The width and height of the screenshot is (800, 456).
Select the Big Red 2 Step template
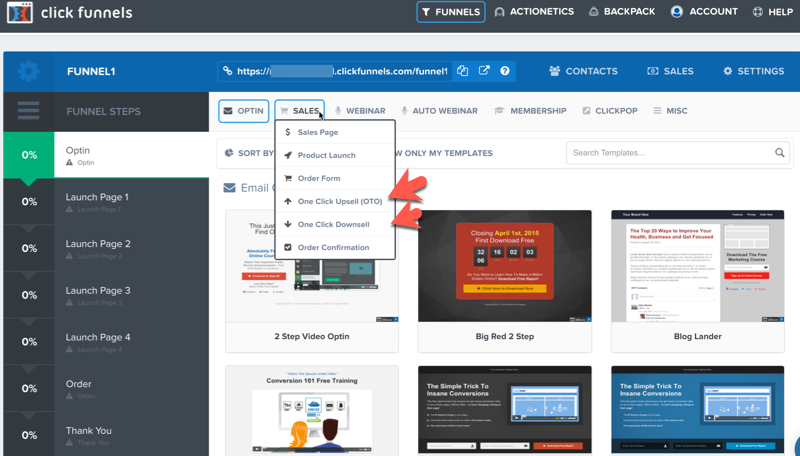click(505, 281)
